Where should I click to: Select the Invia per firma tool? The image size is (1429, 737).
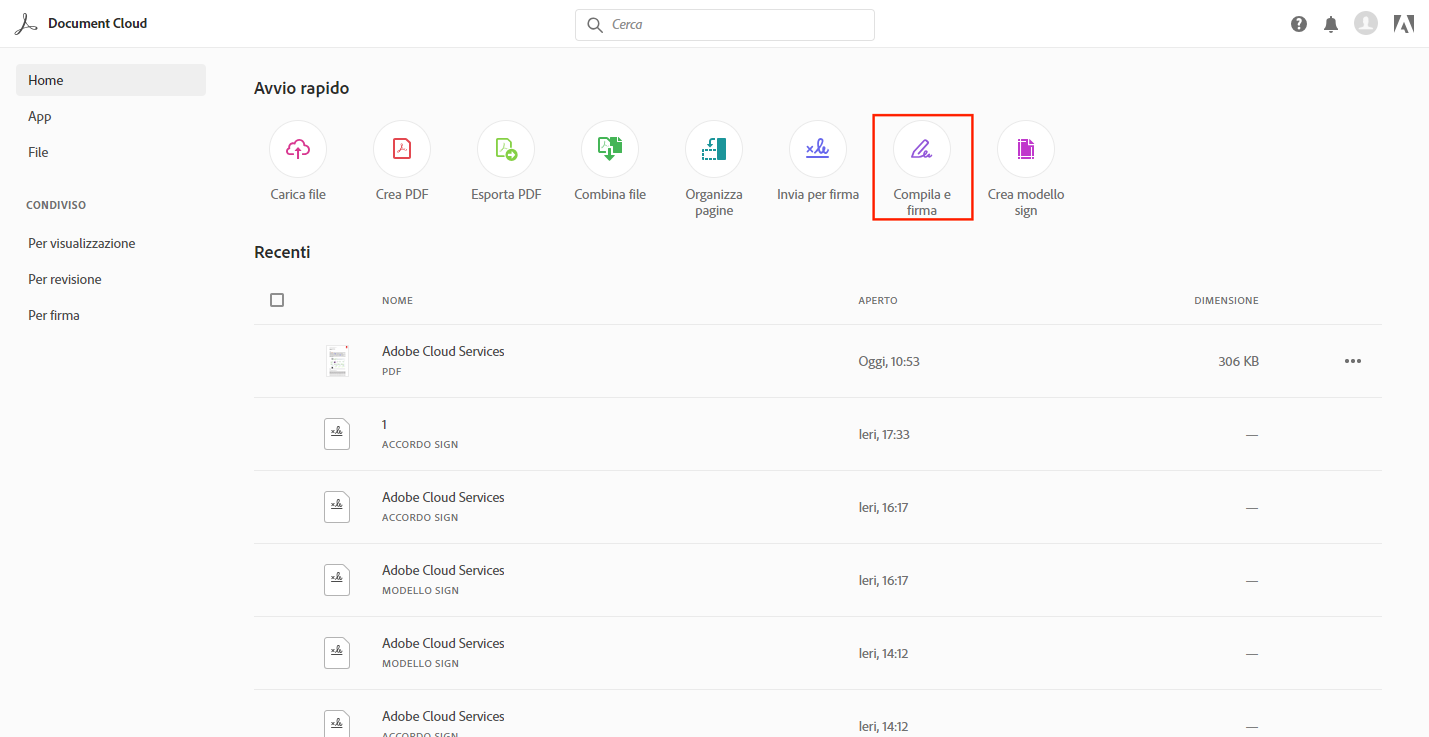(x=818, y=149)
